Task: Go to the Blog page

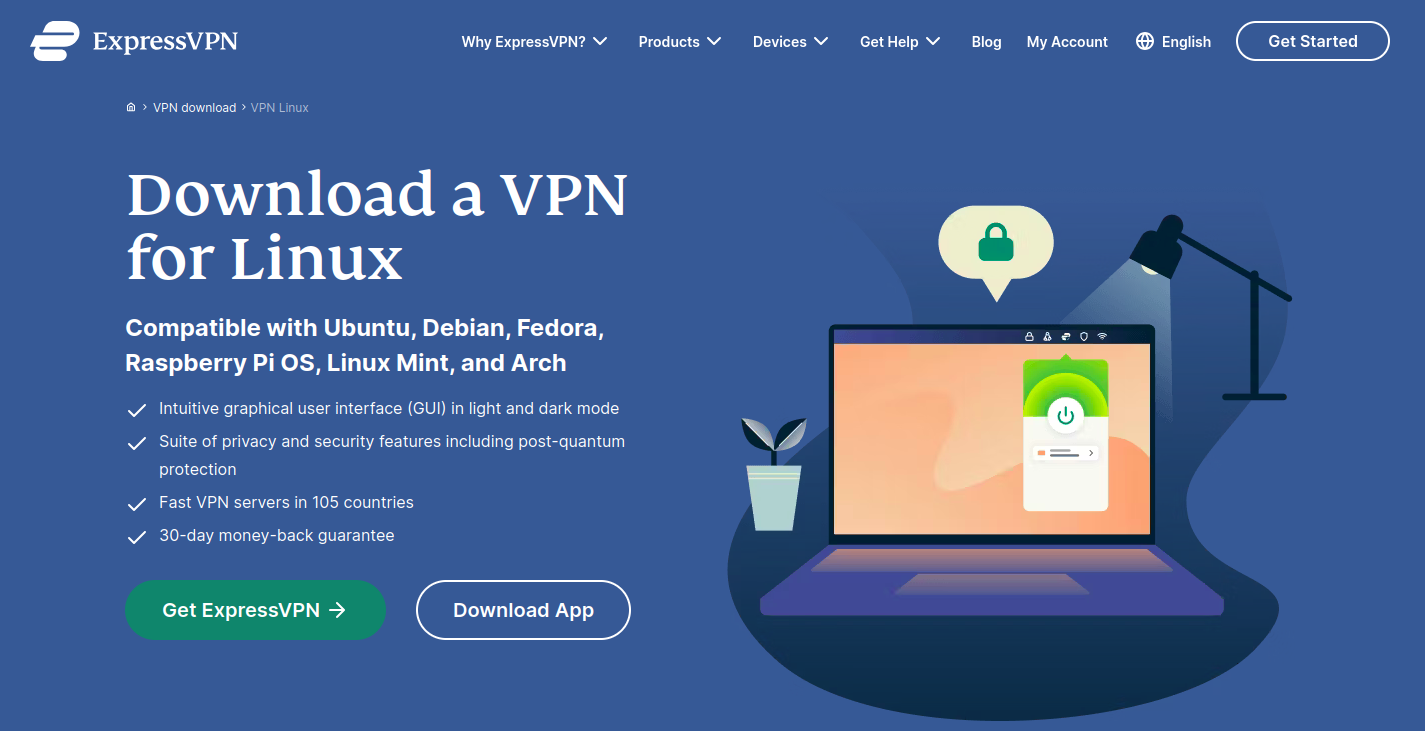Action: tap(986, 42)
